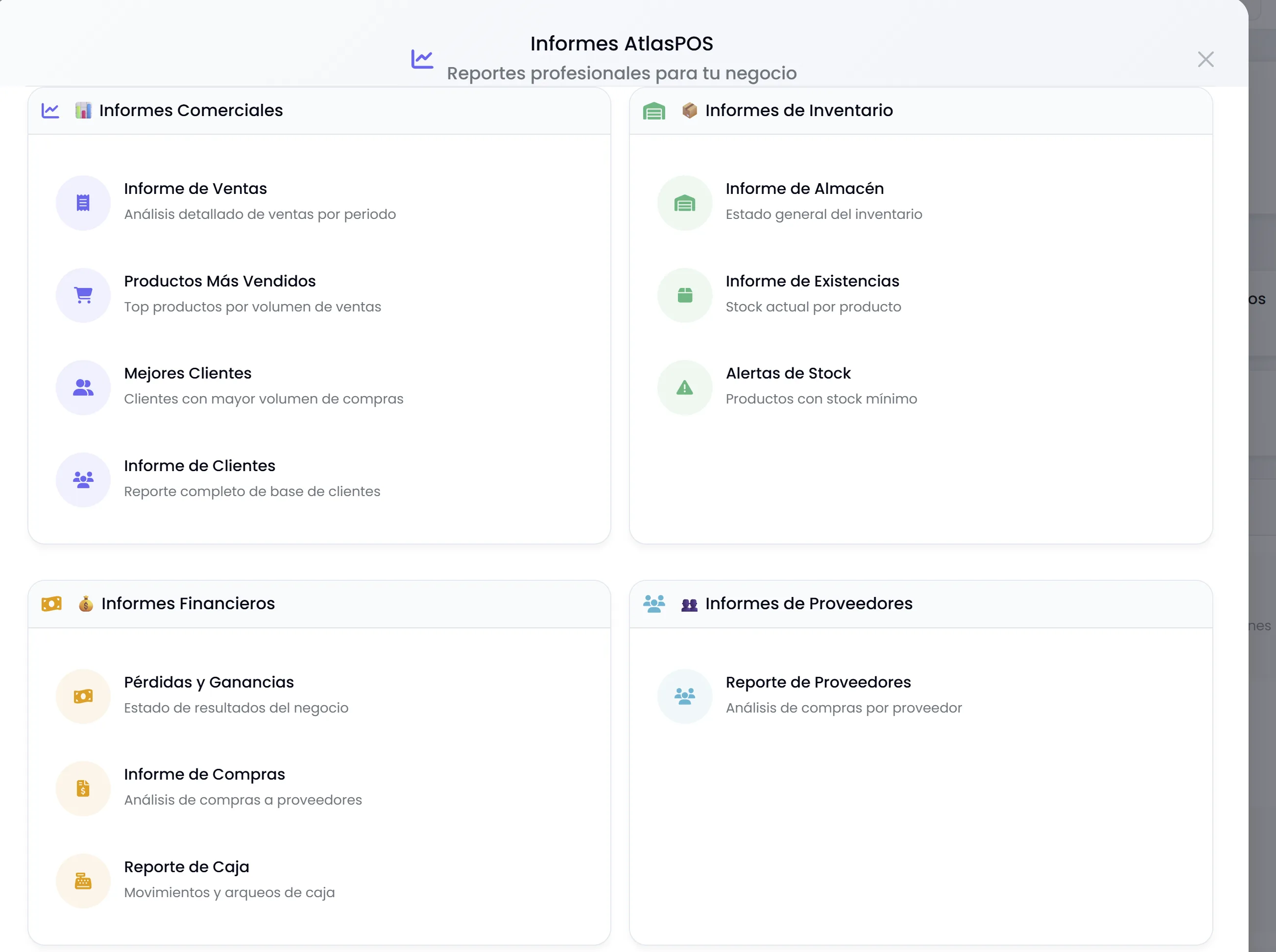Open Reporte de Caja title
Image resolution: width=1276 pixels, height=952 pixels.
click(186, 867)
